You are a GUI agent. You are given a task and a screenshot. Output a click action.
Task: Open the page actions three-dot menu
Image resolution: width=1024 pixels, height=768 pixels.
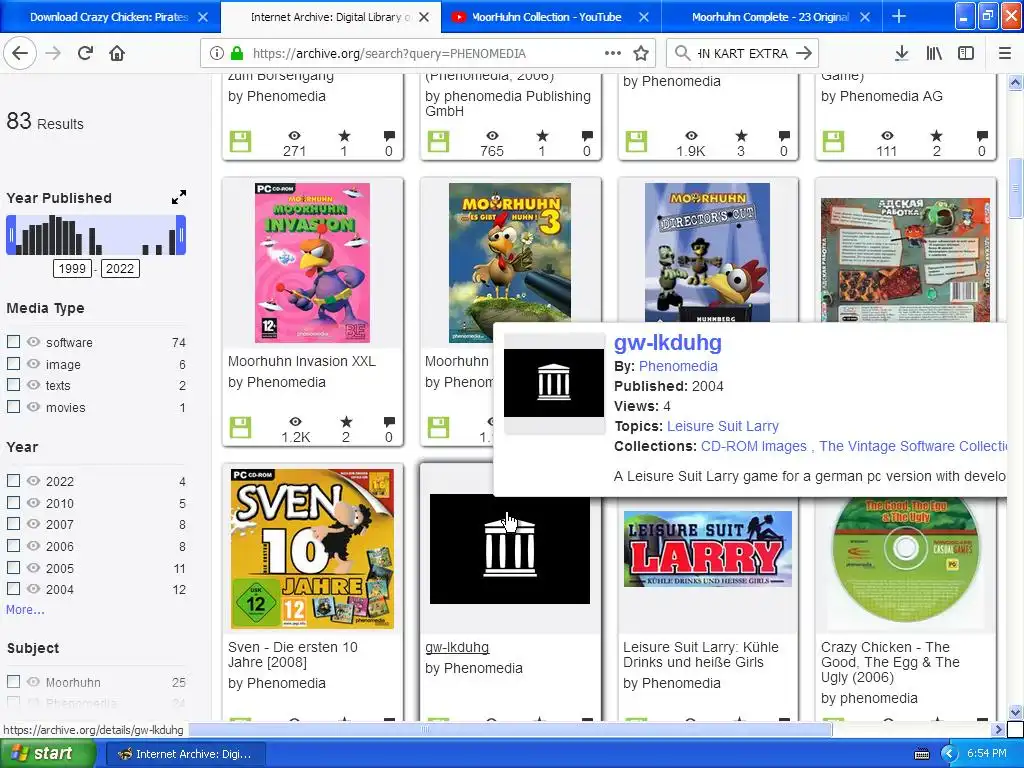613,54
